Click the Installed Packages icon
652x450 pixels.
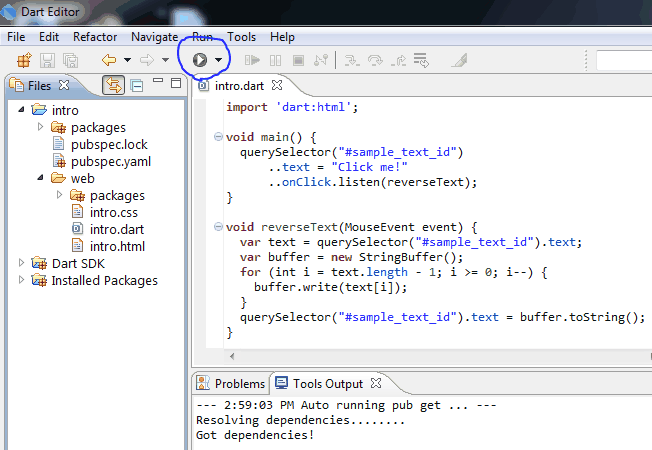39,280
